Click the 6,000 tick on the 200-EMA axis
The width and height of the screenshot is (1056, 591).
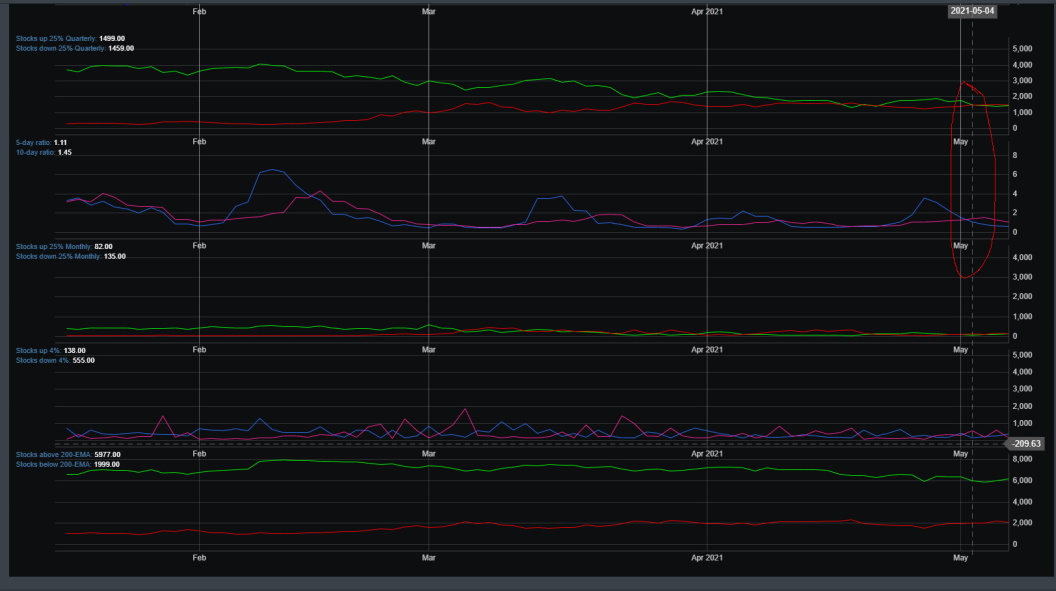pyautogui.click(x=1022, y=481)
